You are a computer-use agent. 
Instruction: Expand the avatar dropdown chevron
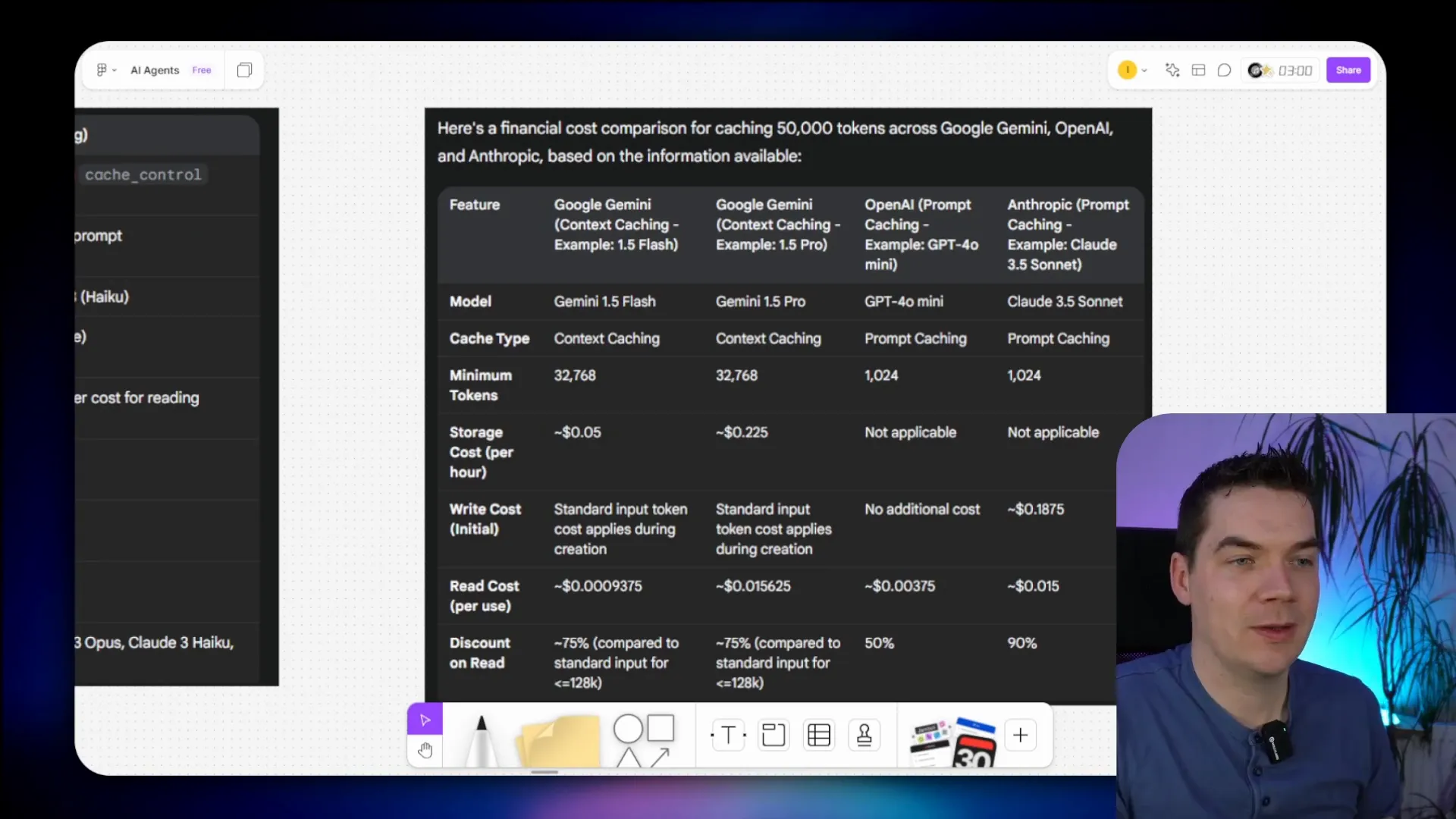click(x=1144, y=71)
